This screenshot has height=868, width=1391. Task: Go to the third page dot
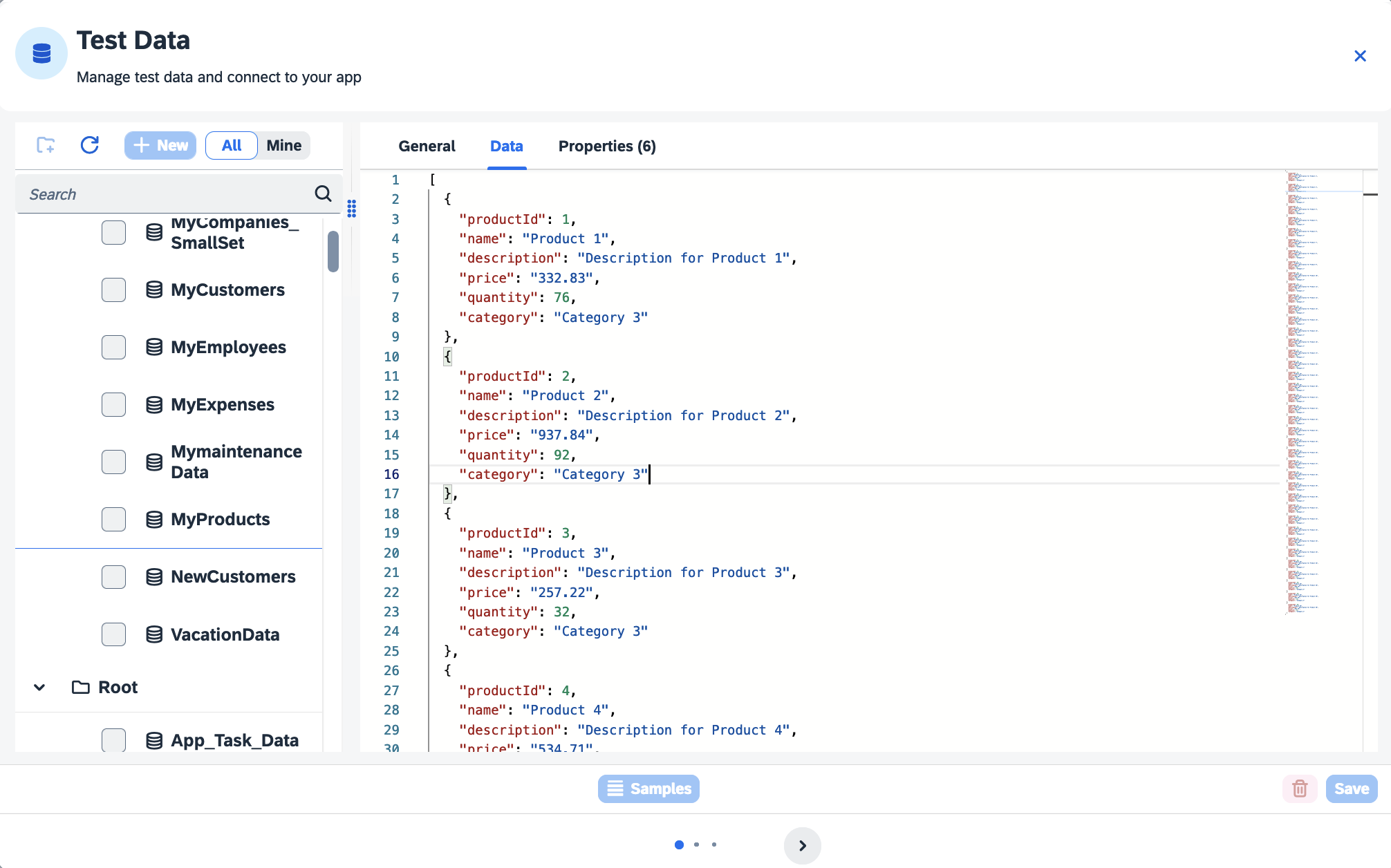click(x=714, y=845)
